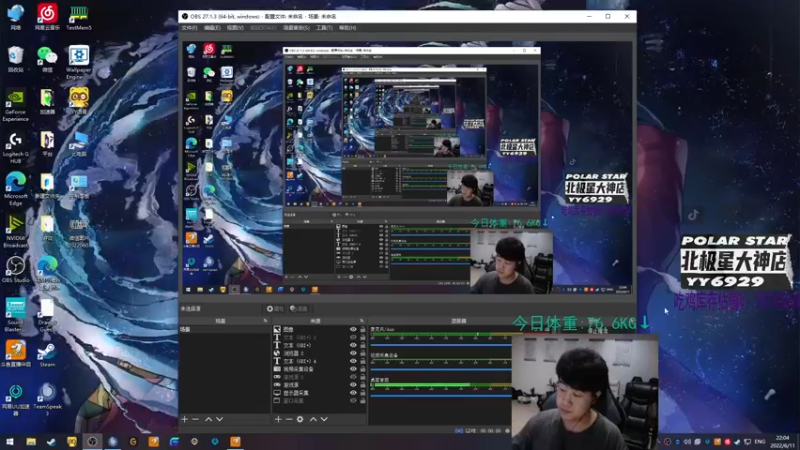Launch Microsoft Edge from the desktop
800x450 pixels.
pos(15,189)
